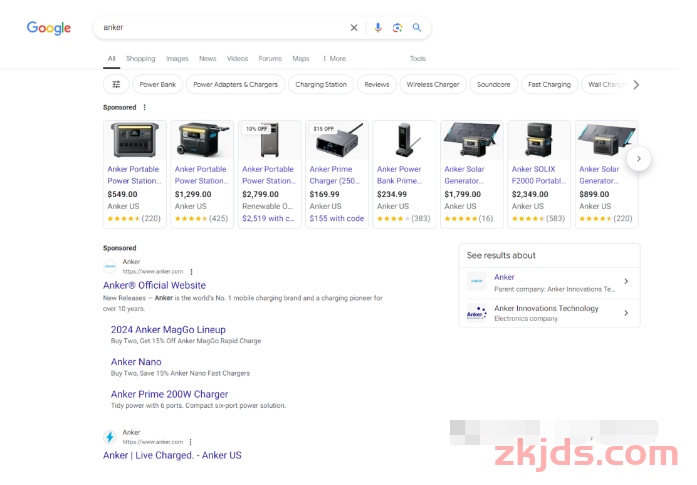697x485 pixels.
Task: Click Anker Innovations Technology text link
Action: point(546,308)
